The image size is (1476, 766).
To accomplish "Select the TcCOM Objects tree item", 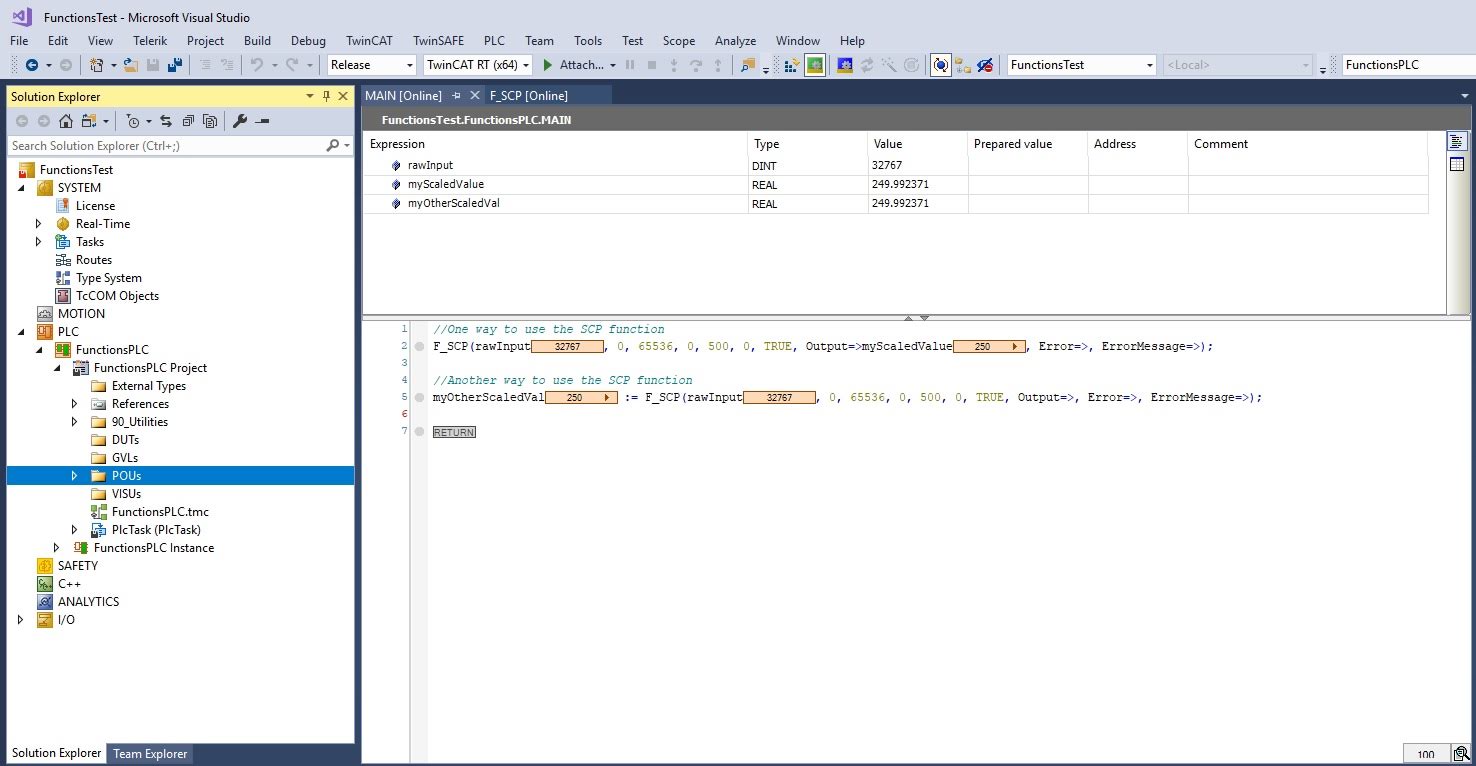I will pyautogui.click(x=117, y=296).
